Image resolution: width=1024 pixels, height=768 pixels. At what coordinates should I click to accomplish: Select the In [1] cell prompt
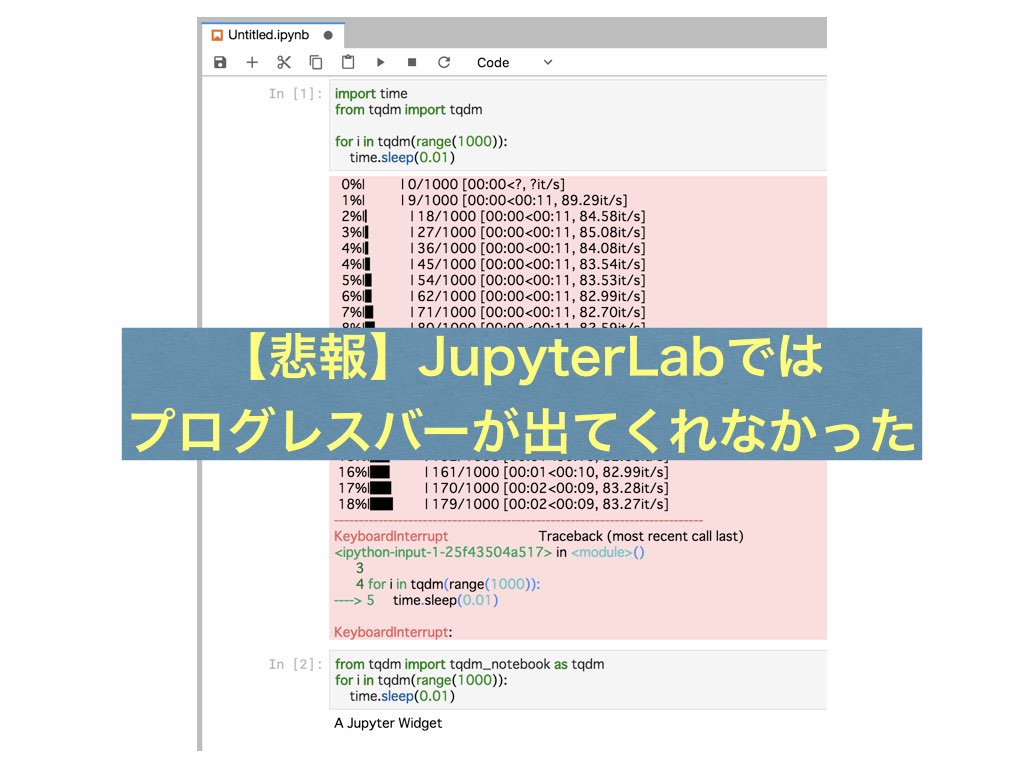296,93
